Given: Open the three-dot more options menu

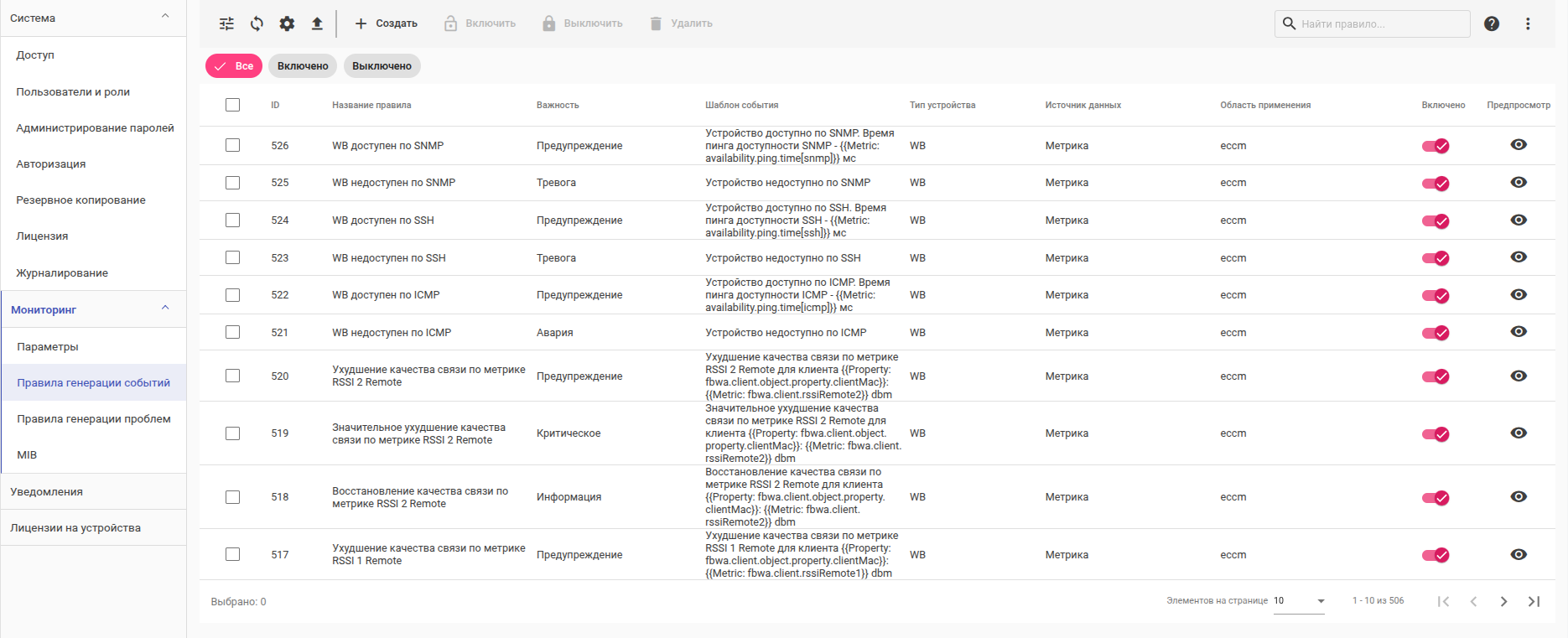Looking at the screenshot, I should pyautogui.click(x=1528, y=23).
